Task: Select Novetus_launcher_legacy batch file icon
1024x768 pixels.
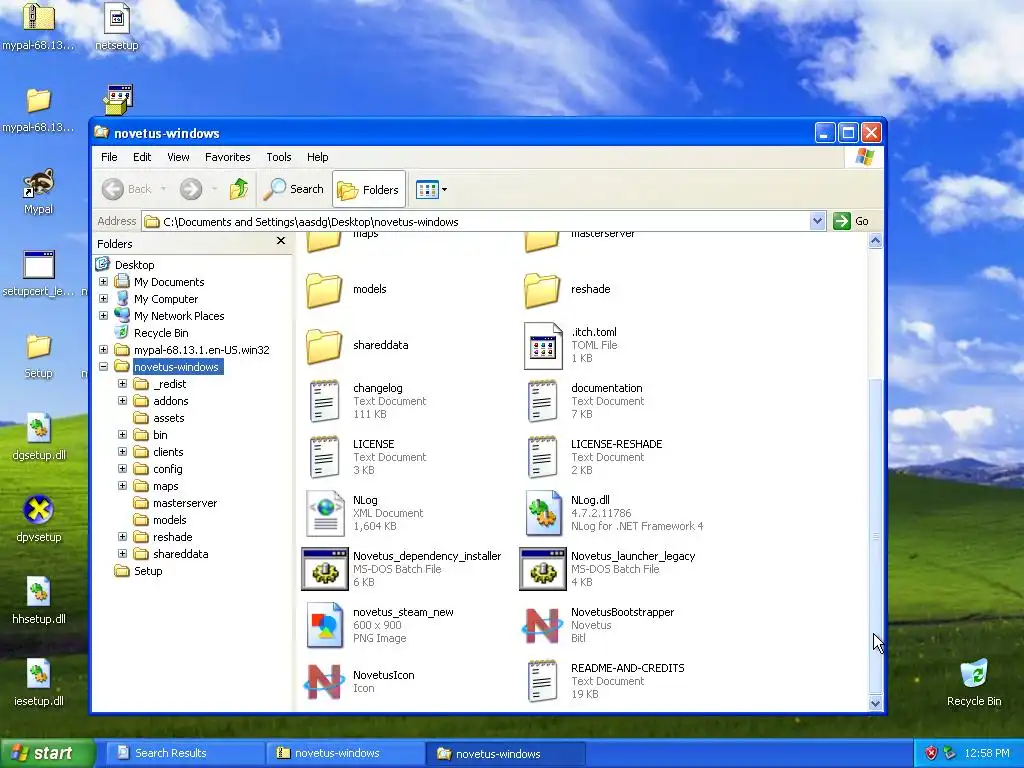Action: (x=543, y=569)
